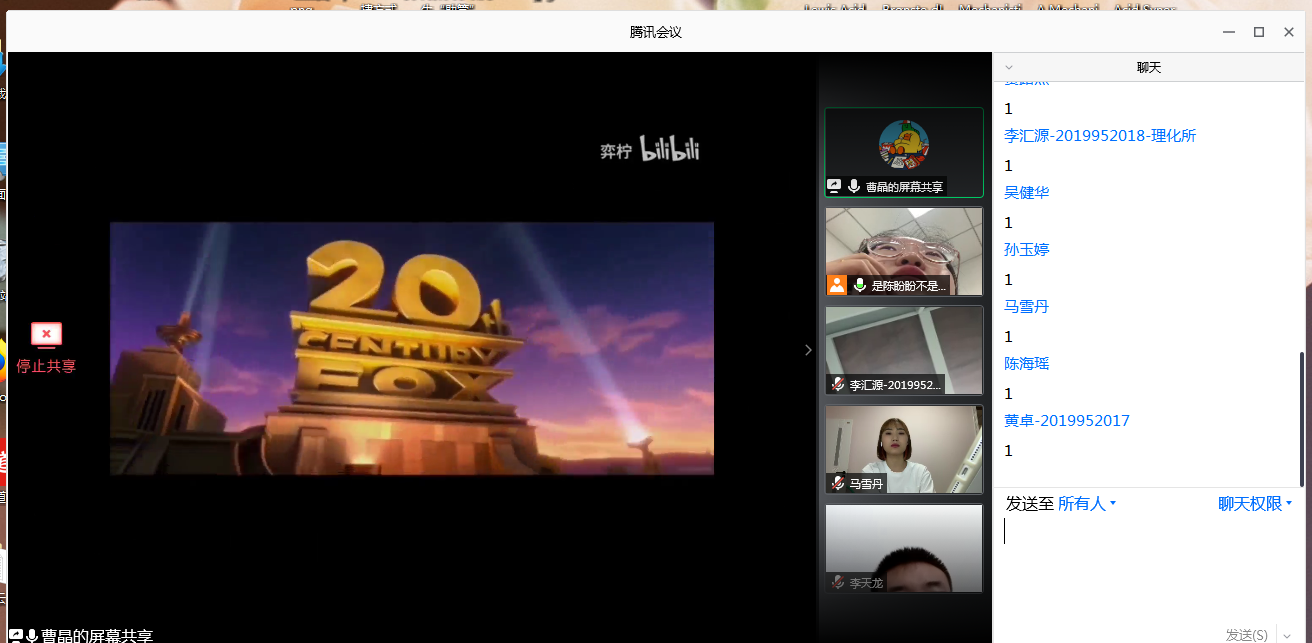The height and width of the screenshot is (643, 1312).
Task: Click the muted mic icon on 李汇源 thumbnail
Action: [837, 384]
